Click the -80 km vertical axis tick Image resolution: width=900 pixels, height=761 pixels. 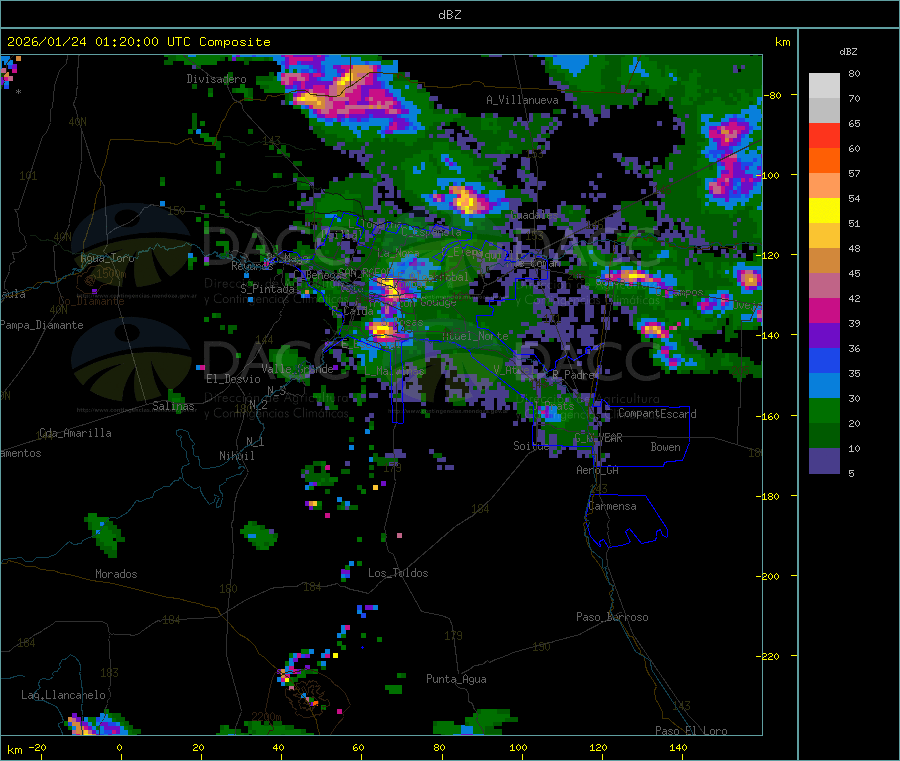[774, 95]
